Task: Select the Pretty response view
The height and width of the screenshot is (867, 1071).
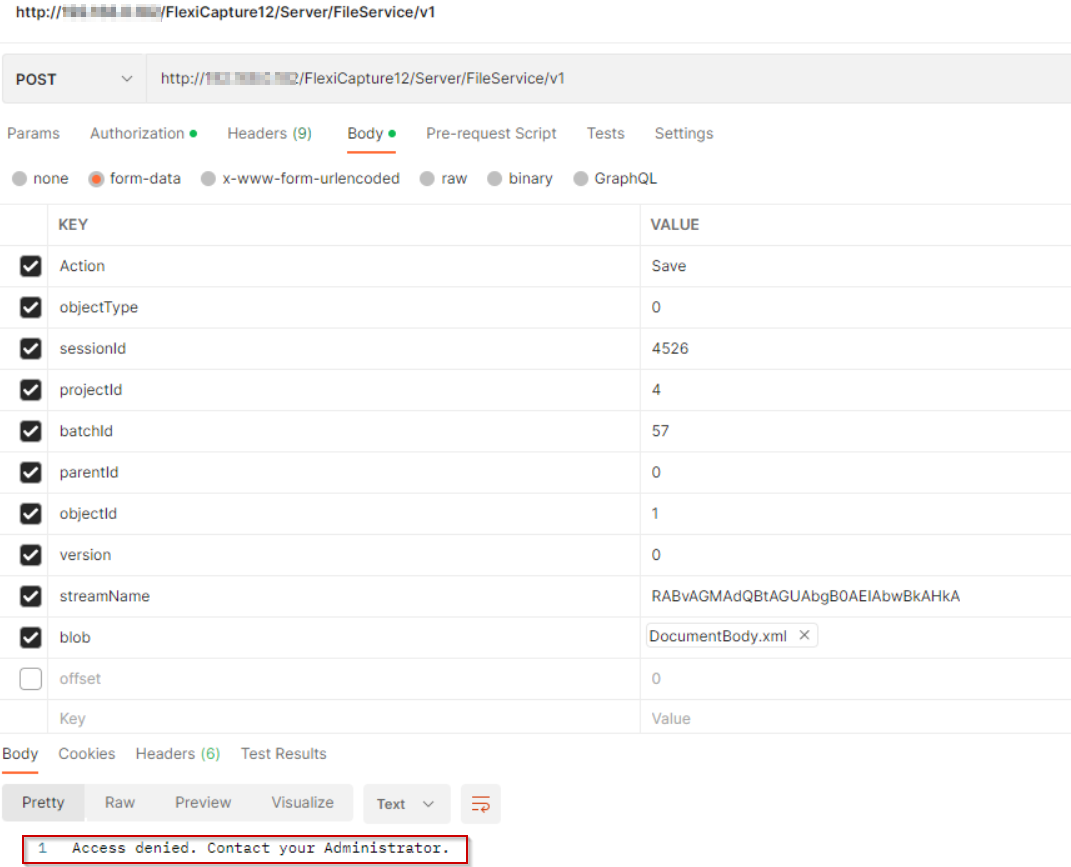Action: [x=43, y=803]
